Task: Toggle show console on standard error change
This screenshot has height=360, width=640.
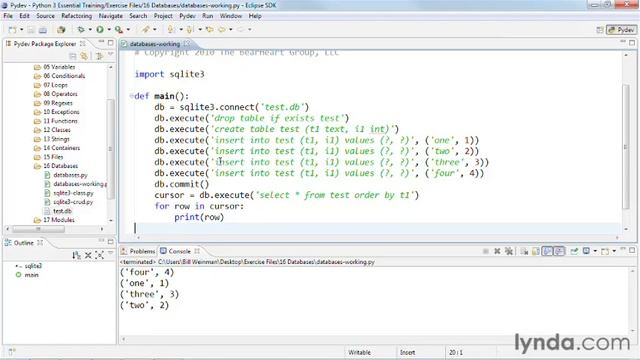Action: (559, 251)
